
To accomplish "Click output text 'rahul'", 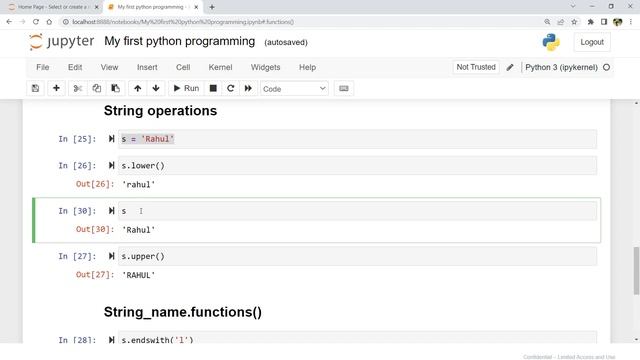I will click(139, 184).
